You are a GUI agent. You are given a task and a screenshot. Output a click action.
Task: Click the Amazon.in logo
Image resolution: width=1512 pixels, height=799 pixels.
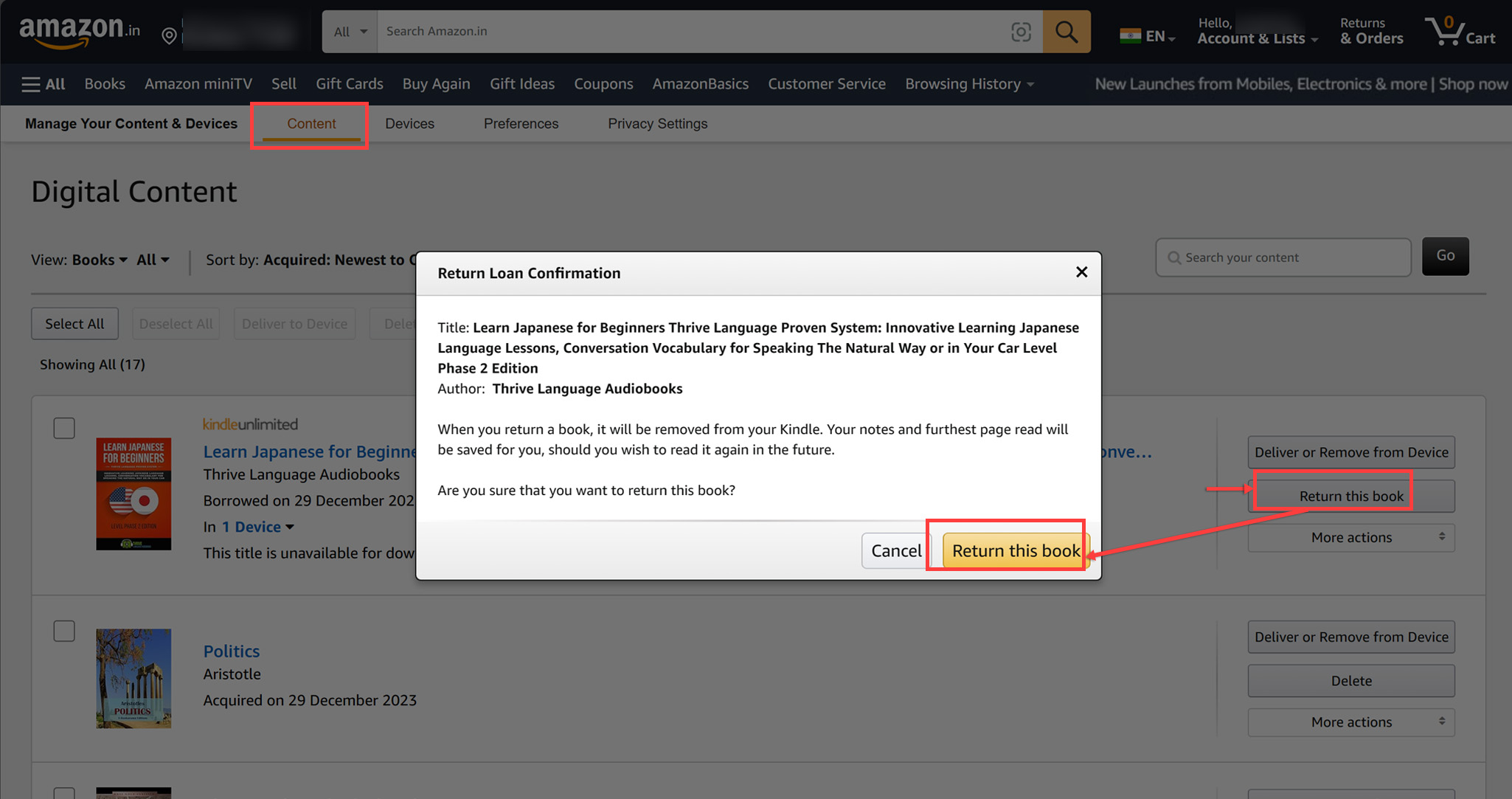[x=80, y=32]
